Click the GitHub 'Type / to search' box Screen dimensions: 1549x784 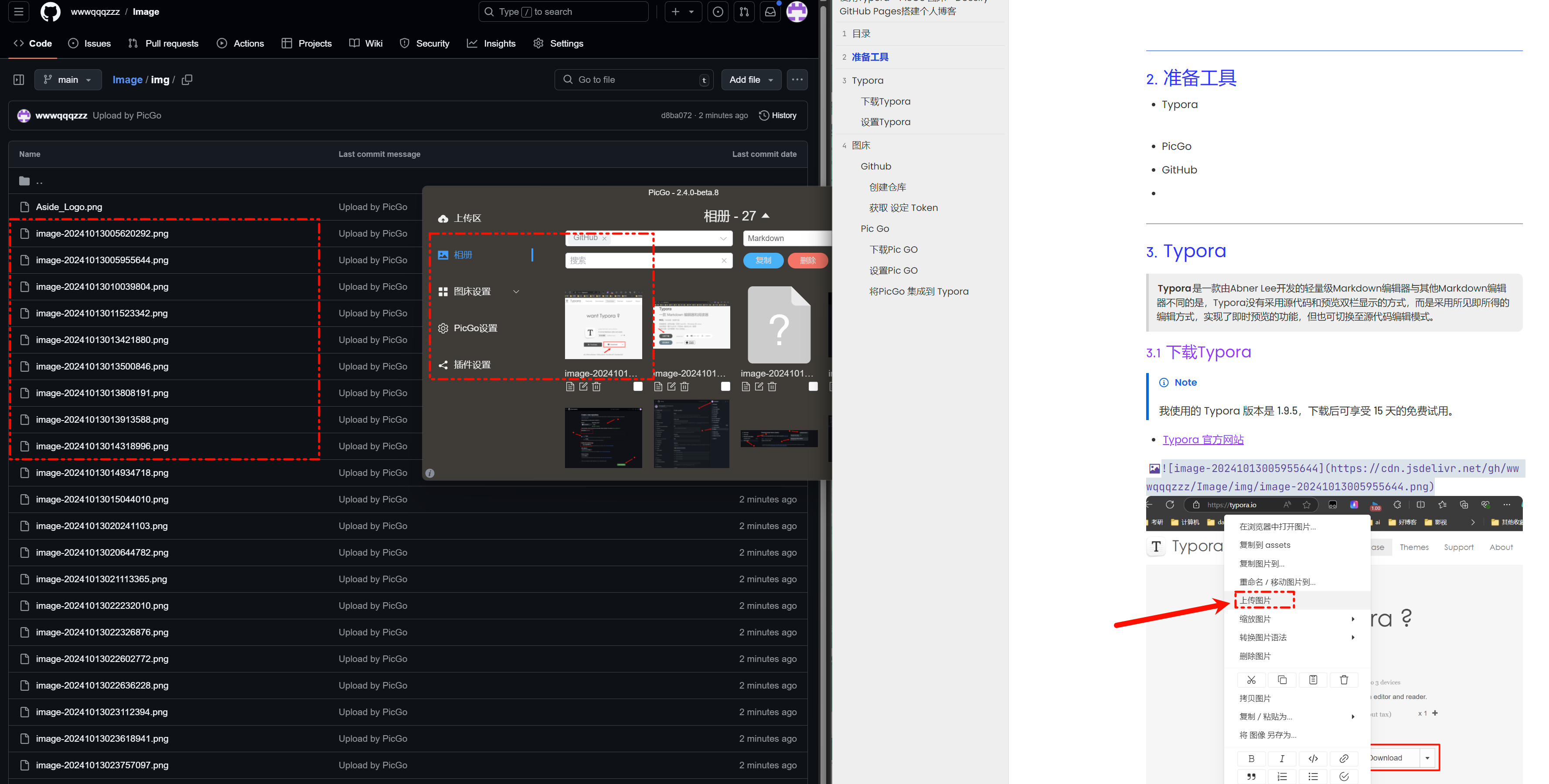[563, 11]
